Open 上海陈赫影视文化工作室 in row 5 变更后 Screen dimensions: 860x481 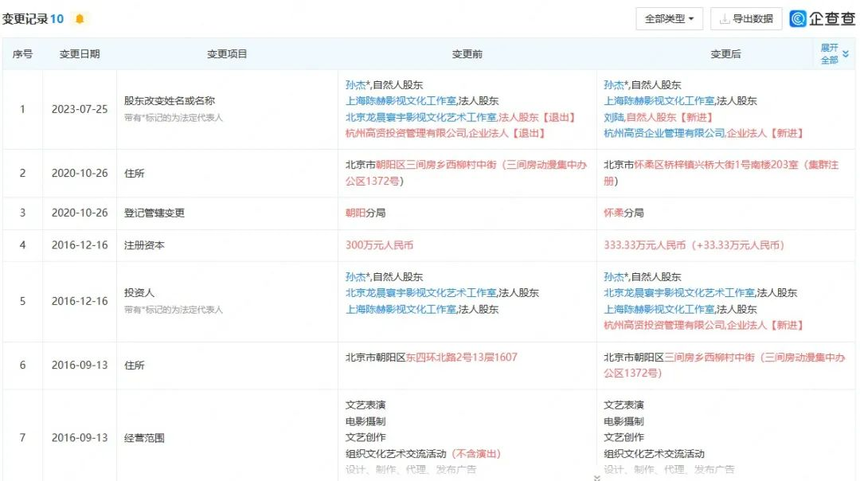pos(659,309)
